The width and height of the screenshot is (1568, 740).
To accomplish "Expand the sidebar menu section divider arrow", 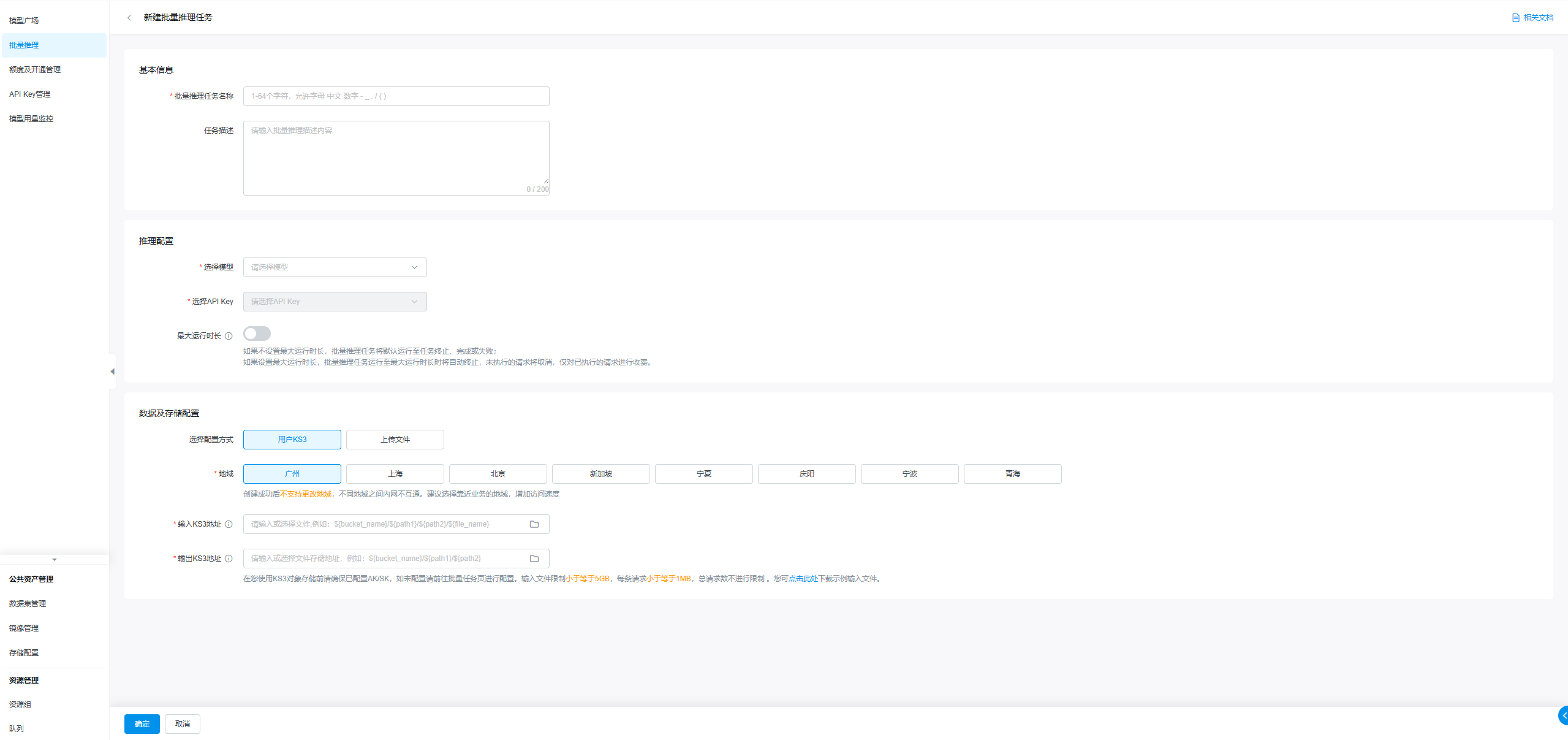I will 55,560.
